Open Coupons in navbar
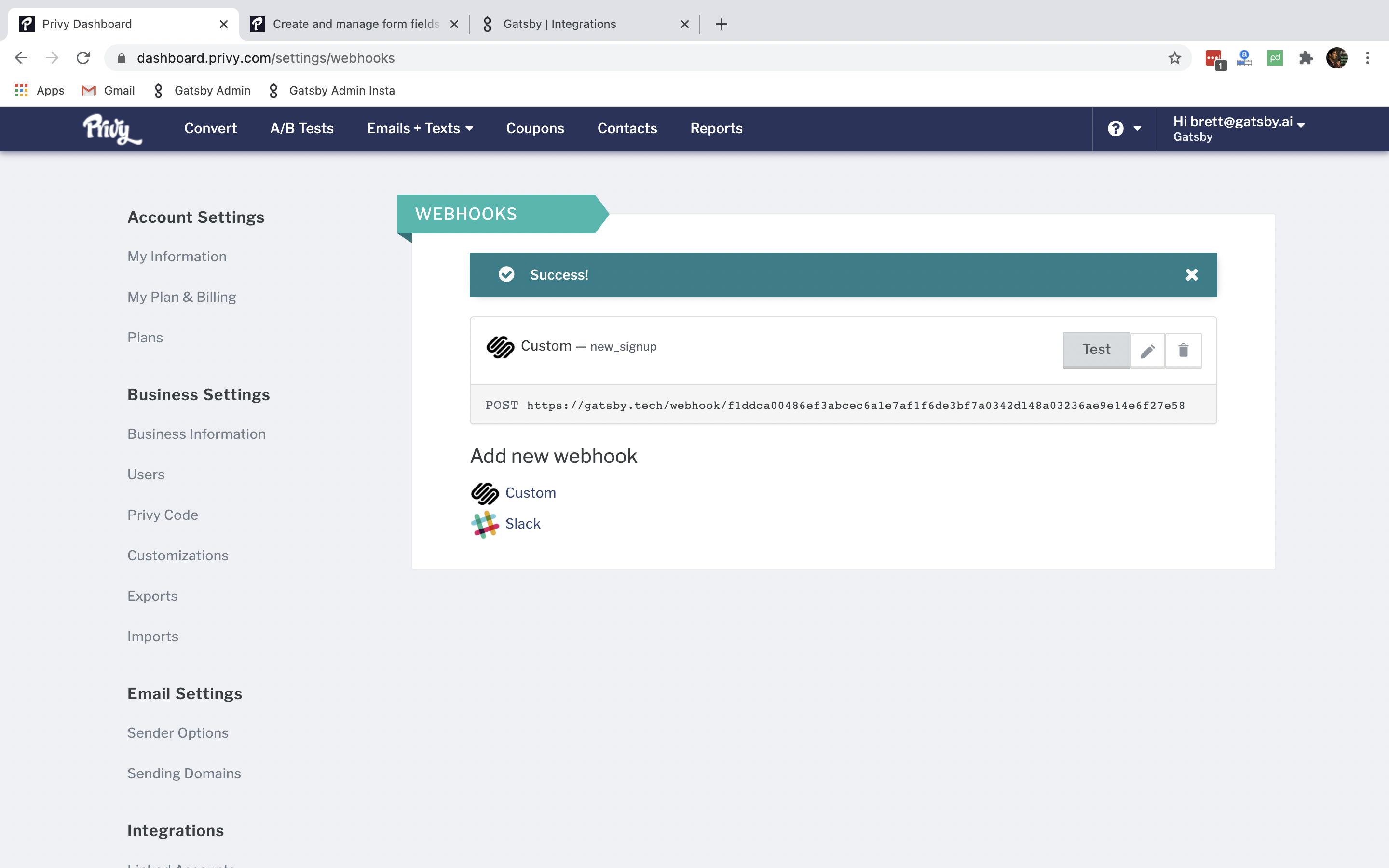This screenshot has height=868, width=1389. 535,129
